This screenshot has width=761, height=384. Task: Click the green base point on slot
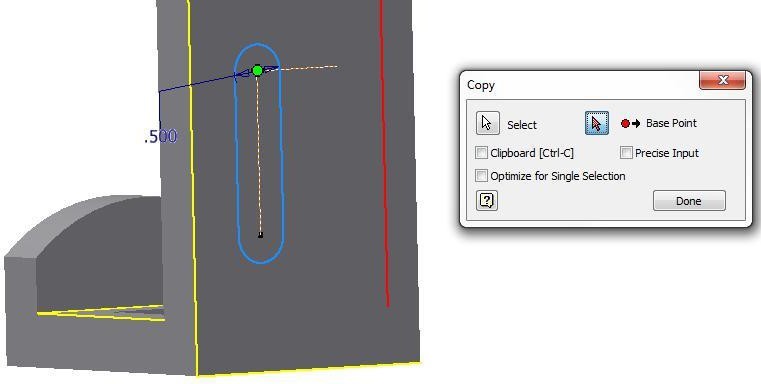tap(258, 71)
